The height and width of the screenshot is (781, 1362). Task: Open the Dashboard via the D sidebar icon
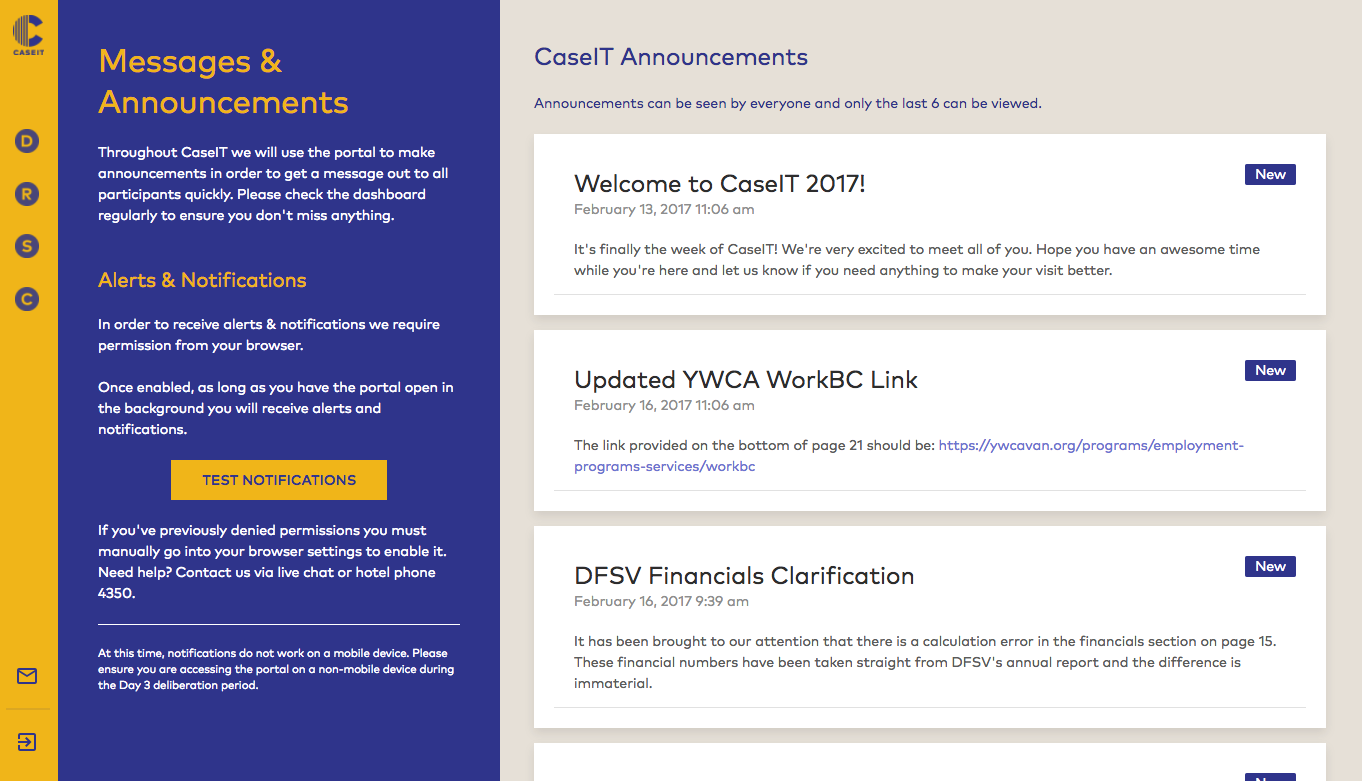[26, 141]
